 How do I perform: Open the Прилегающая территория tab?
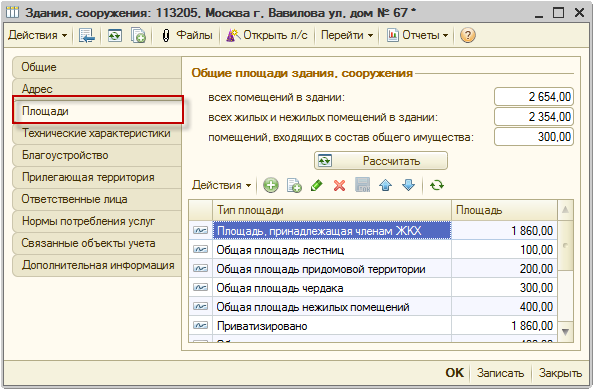(97, 177)
